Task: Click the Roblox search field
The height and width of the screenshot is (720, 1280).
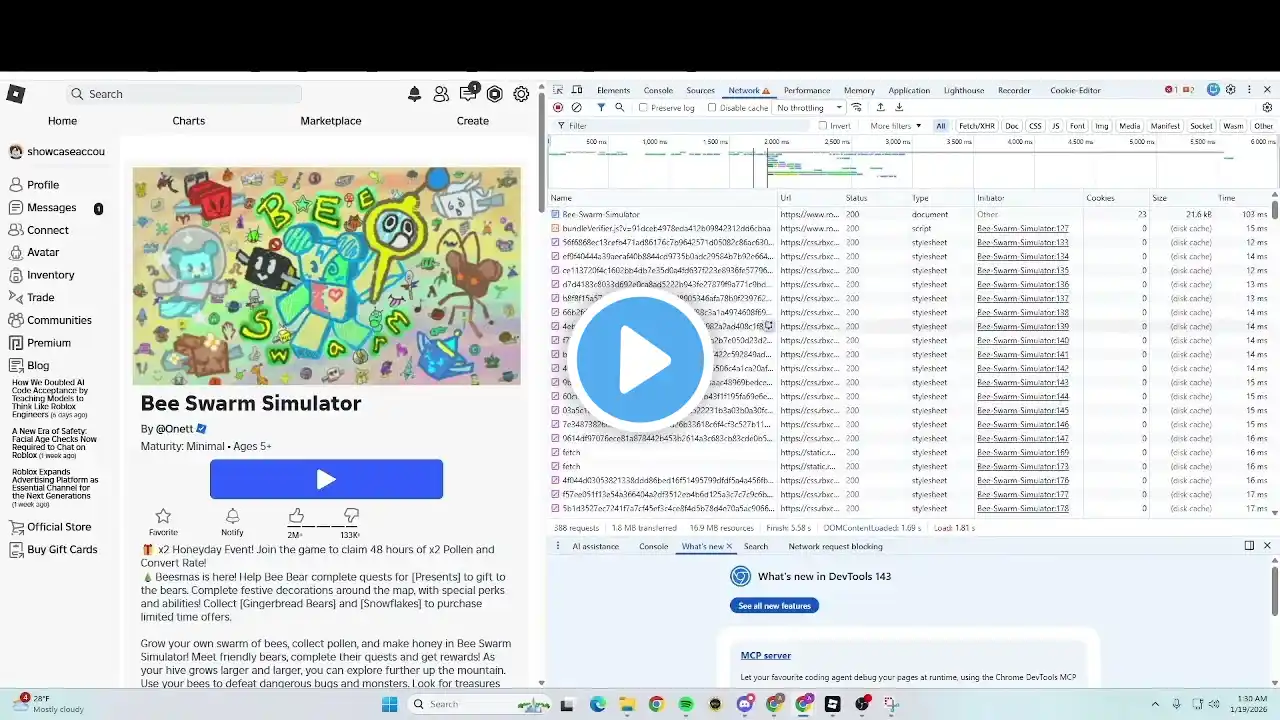Action: pyautogui.click(x=184, y=94)
